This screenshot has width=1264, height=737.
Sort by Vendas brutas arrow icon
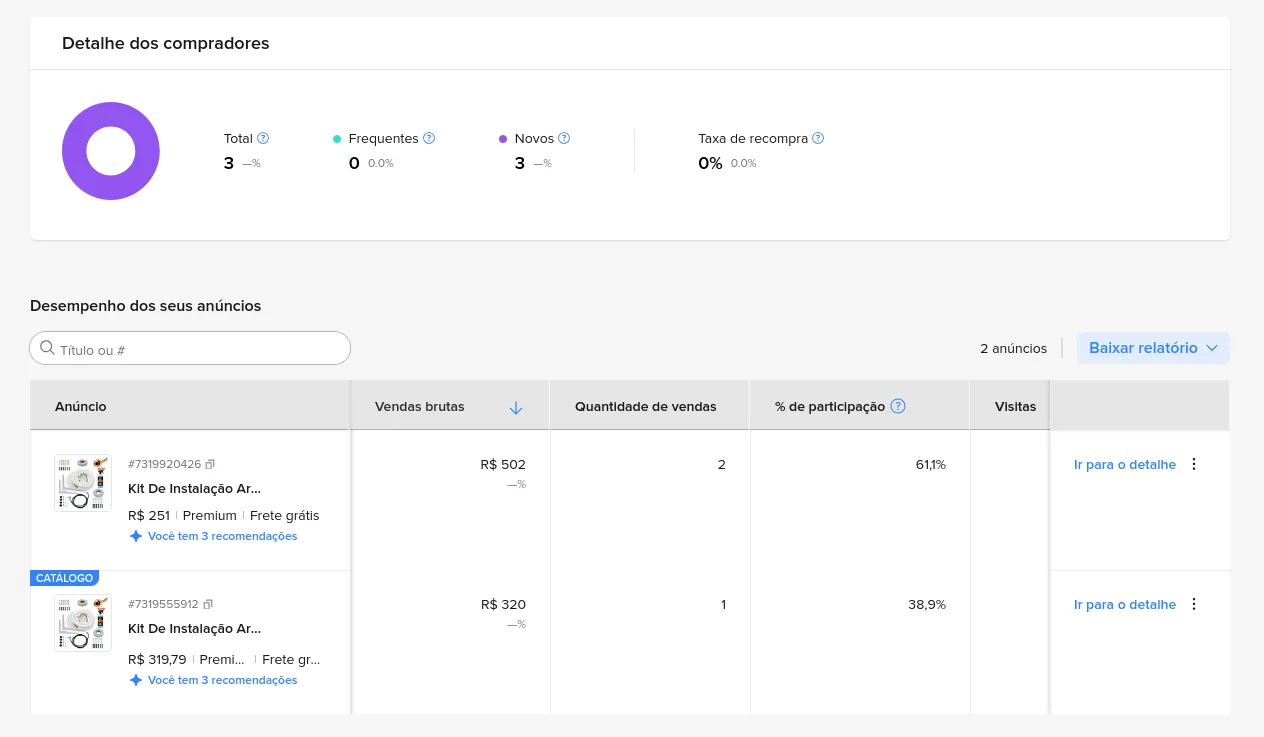(516, 407)
